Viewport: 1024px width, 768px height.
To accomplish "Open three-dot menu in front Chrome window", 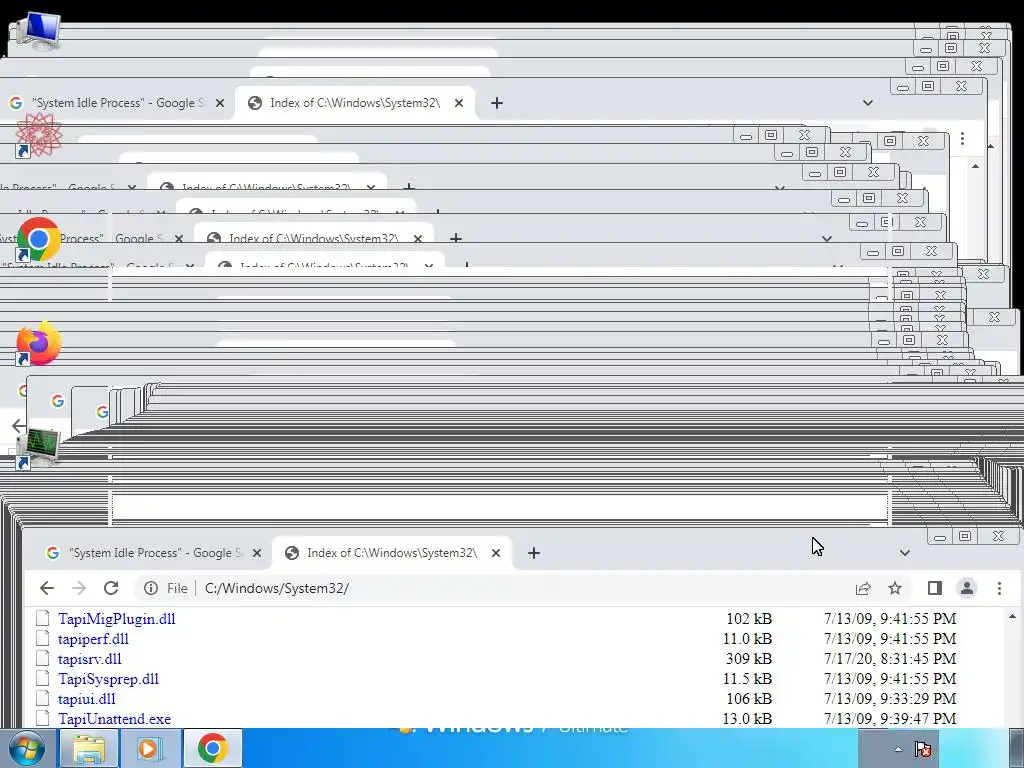I will pyautogui.click(x=999, y=588).
